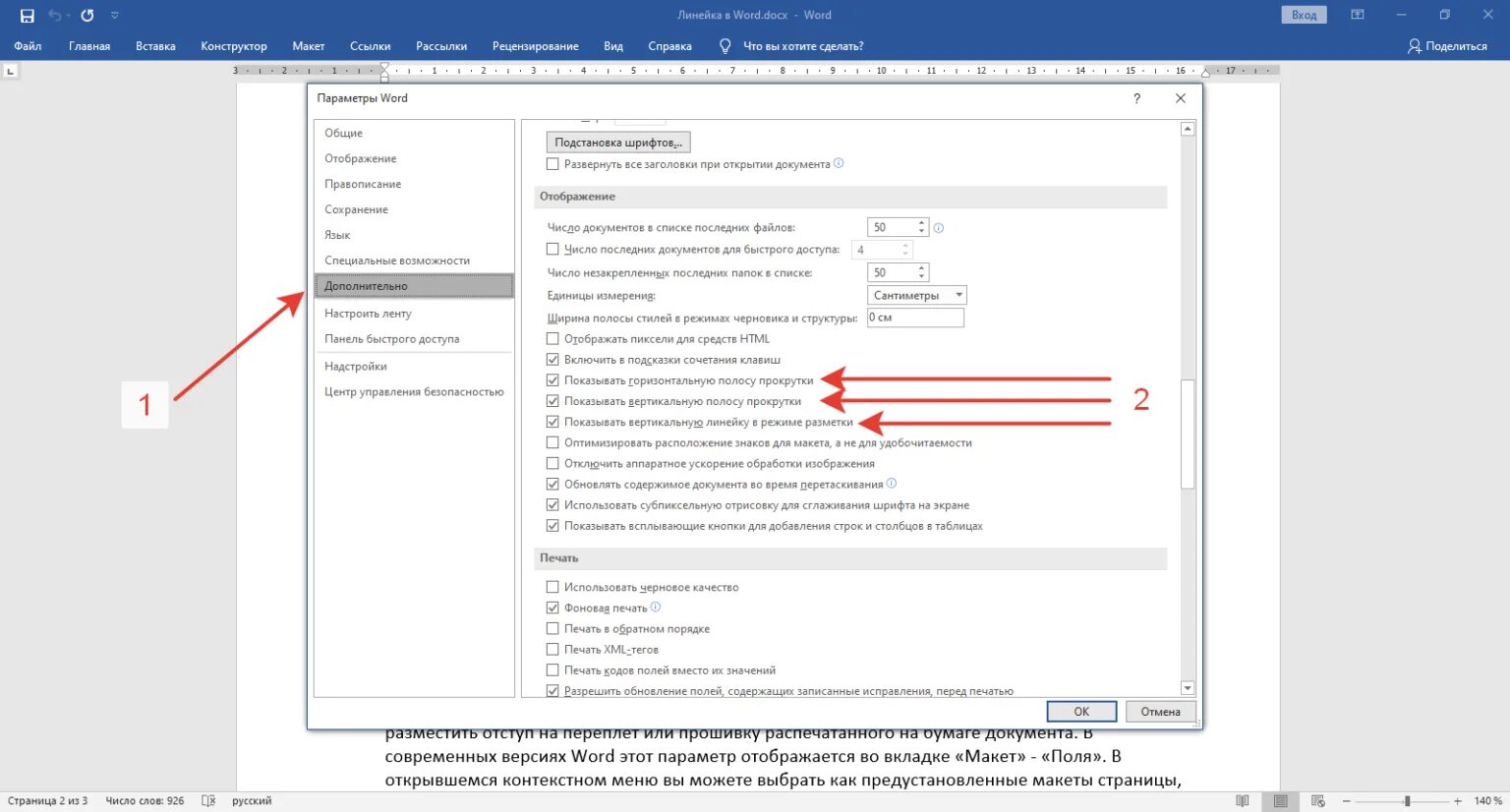
Task: Click the info icon next to recent files count
Action: pos(939,228)
